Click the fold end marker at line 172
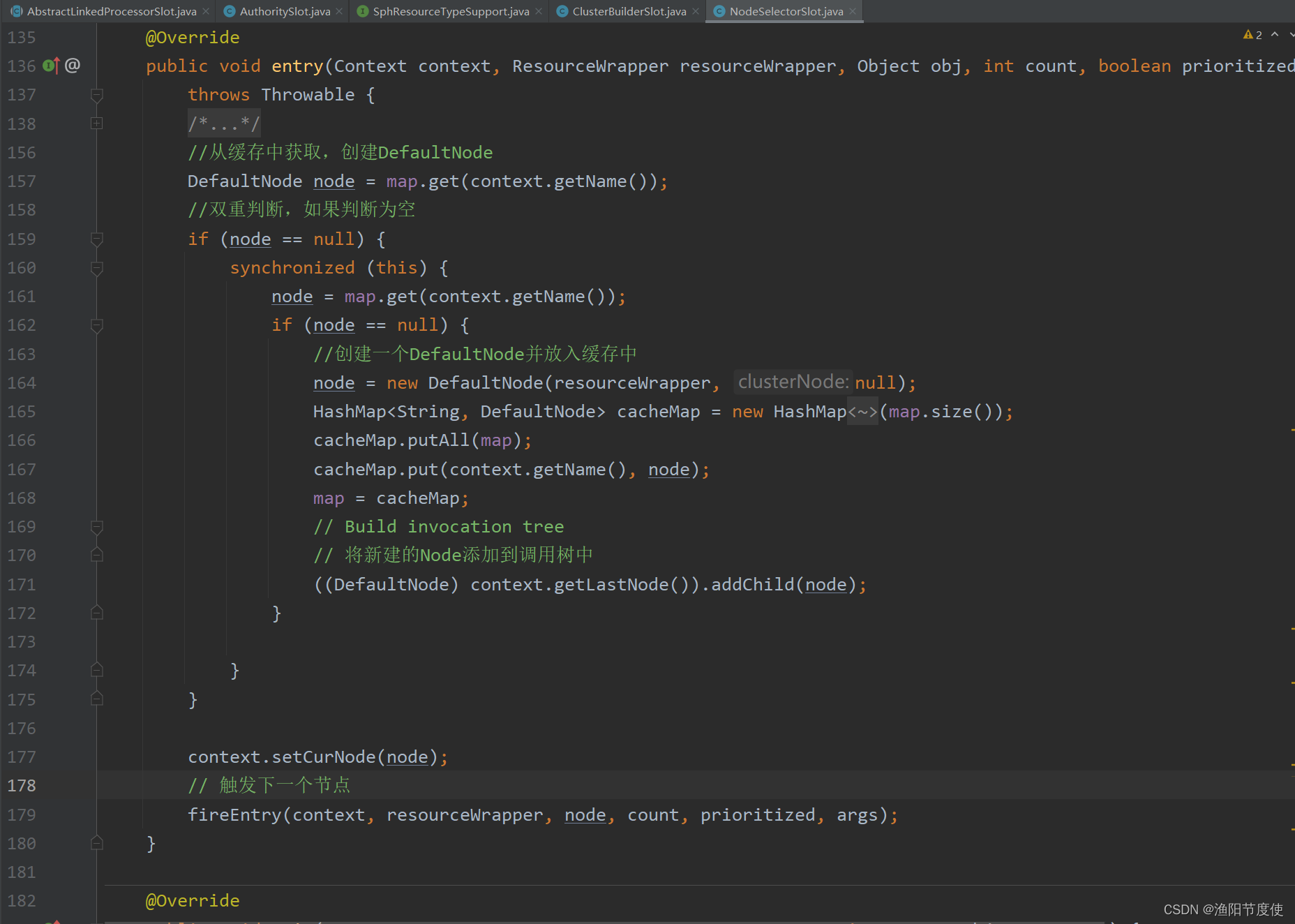 (x=97, y=613)
